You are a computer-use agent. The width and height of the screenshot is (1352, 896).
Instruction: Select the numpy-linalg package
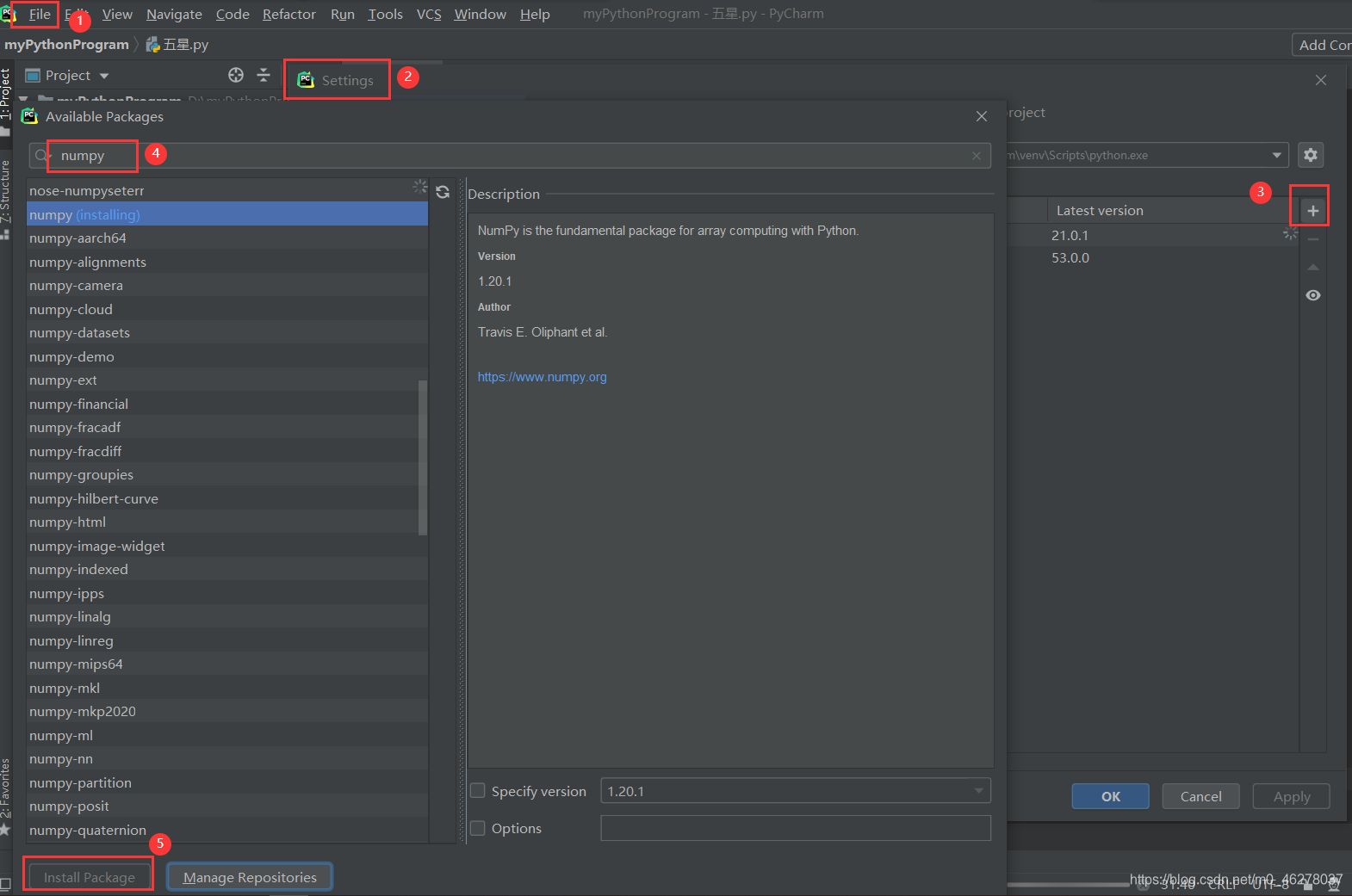pos(227,616)
